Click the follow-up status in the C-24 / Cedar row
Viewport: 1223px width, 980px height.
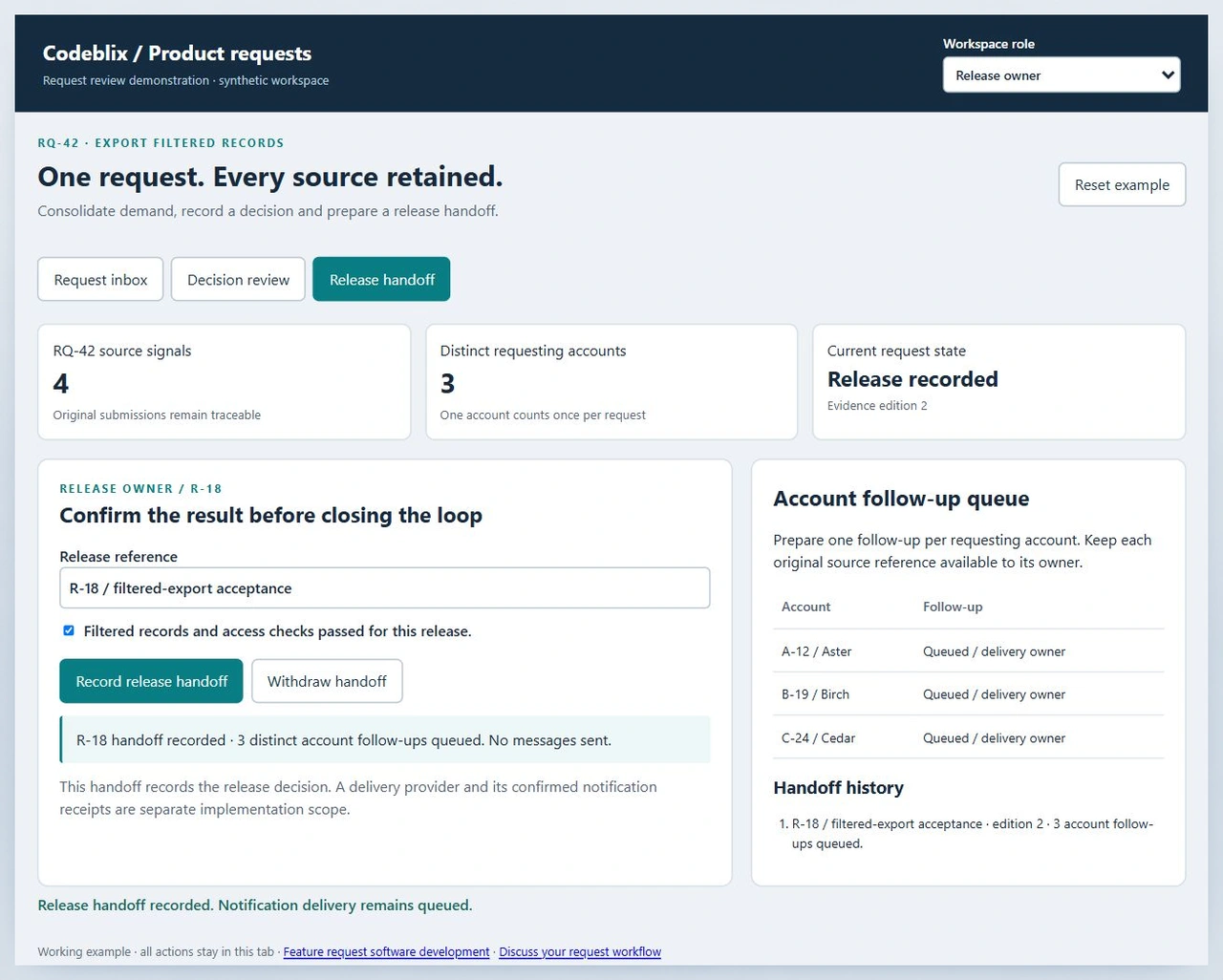point(994,738)
